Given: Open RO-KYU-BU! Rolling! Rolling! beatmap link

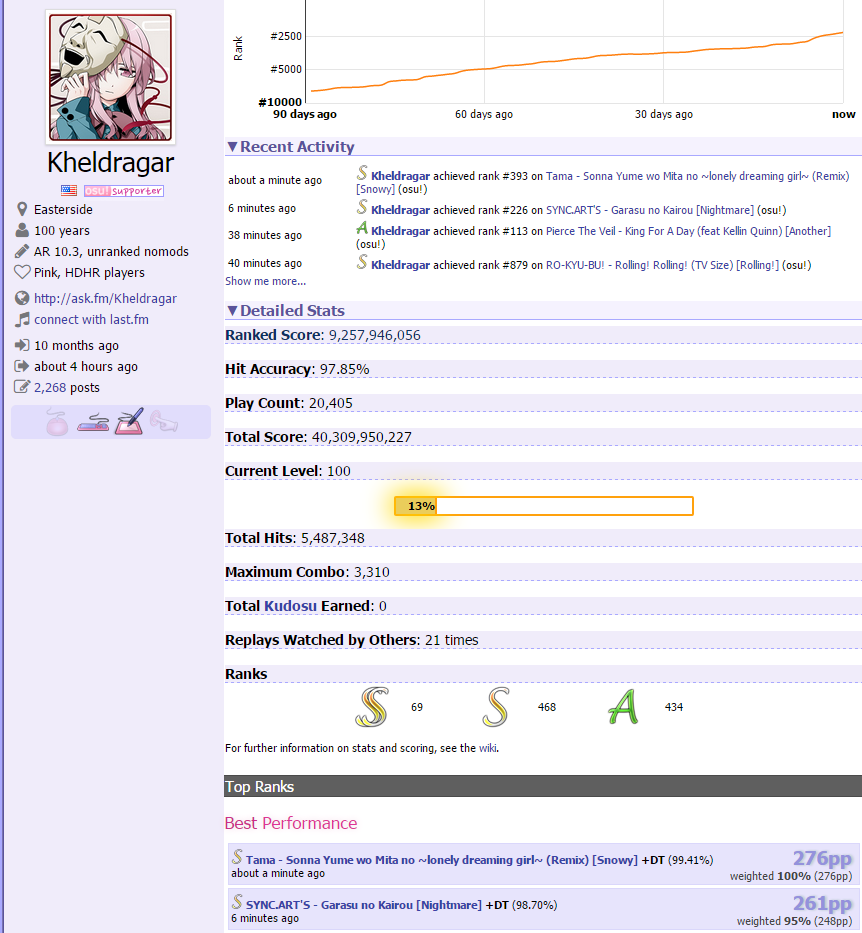Looking at the screenshot, I should [x=662, y=265].
